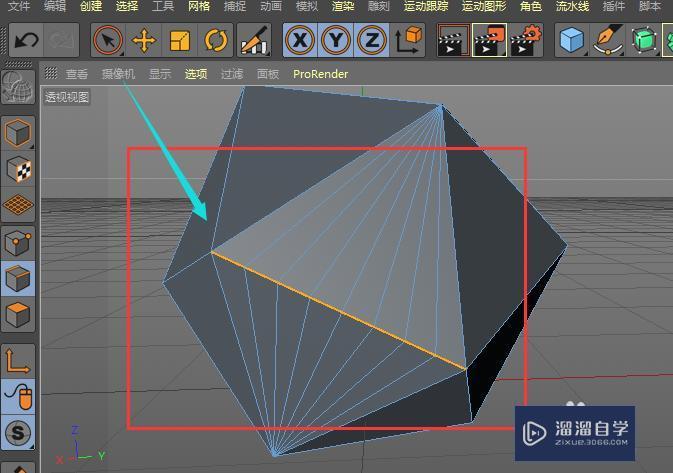Toggle Y axis lock
This screenshot has height=473, width=673.
(336, 41)
